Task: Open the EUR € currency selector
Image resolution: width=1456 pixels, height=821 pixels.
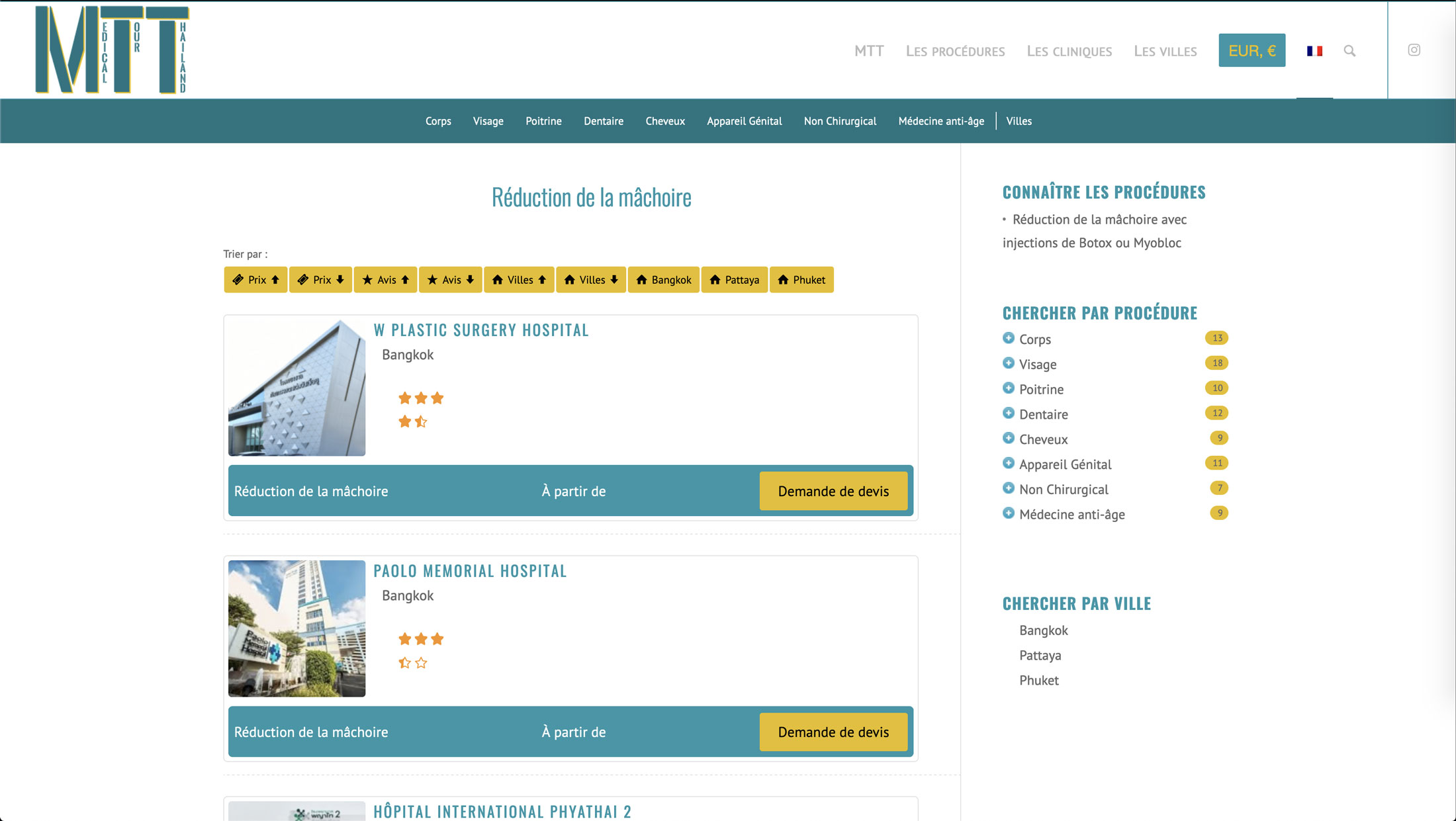Action: [x=1251, y=50]
